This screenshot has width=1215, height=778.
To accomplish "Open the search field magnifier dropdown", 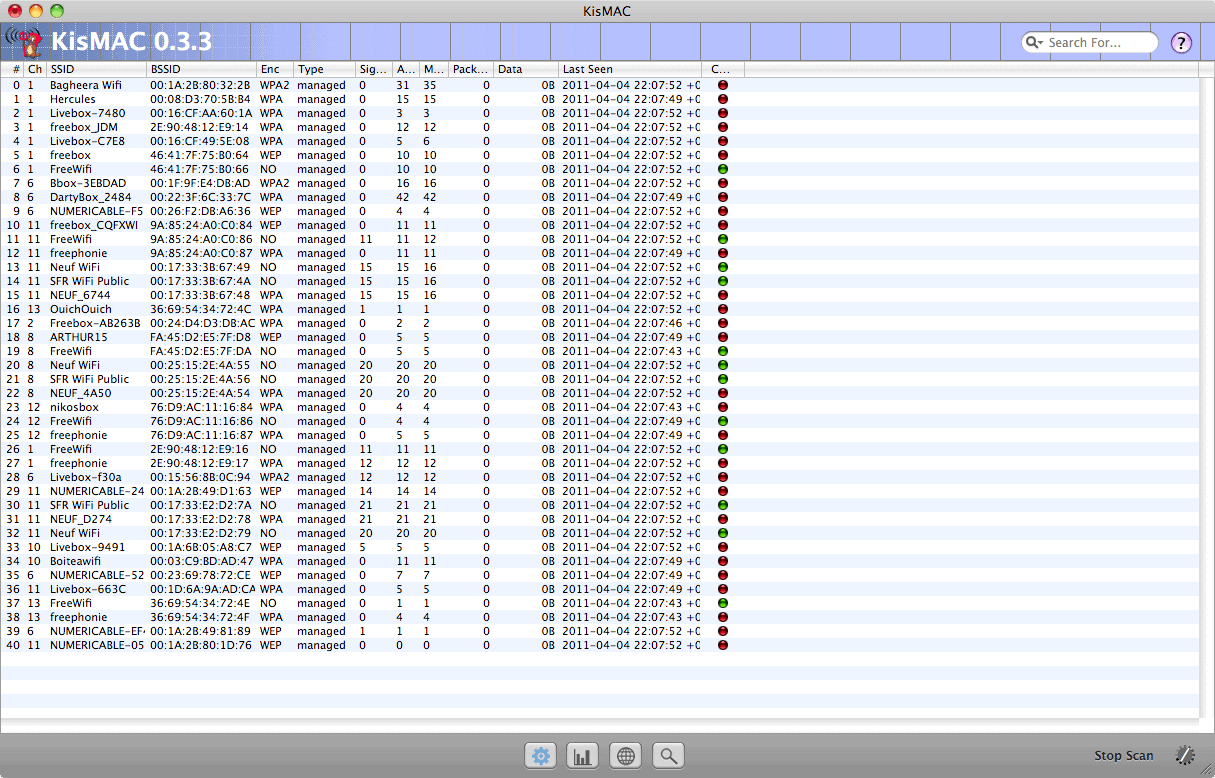I will click(1034, 43).
